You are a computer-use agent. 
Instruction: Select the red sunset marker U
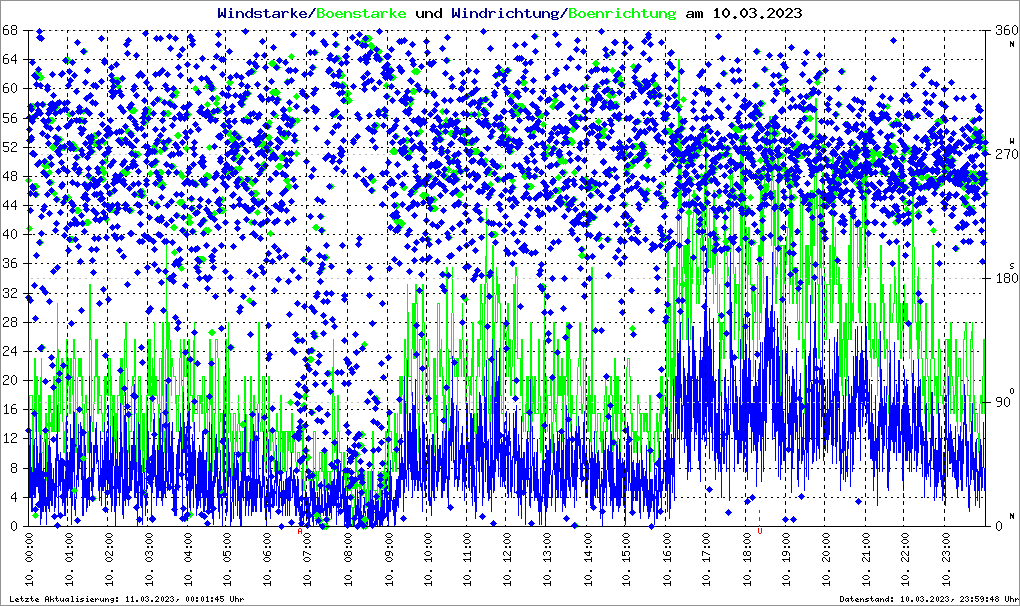click(x=760, y=531)
